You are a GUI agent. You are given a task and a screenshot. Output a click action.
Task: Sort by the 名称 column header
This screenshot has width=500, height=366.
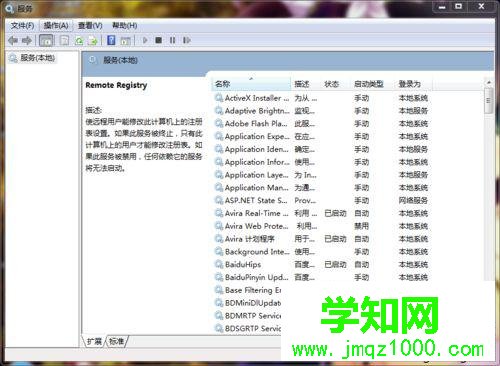click(251, 84)
